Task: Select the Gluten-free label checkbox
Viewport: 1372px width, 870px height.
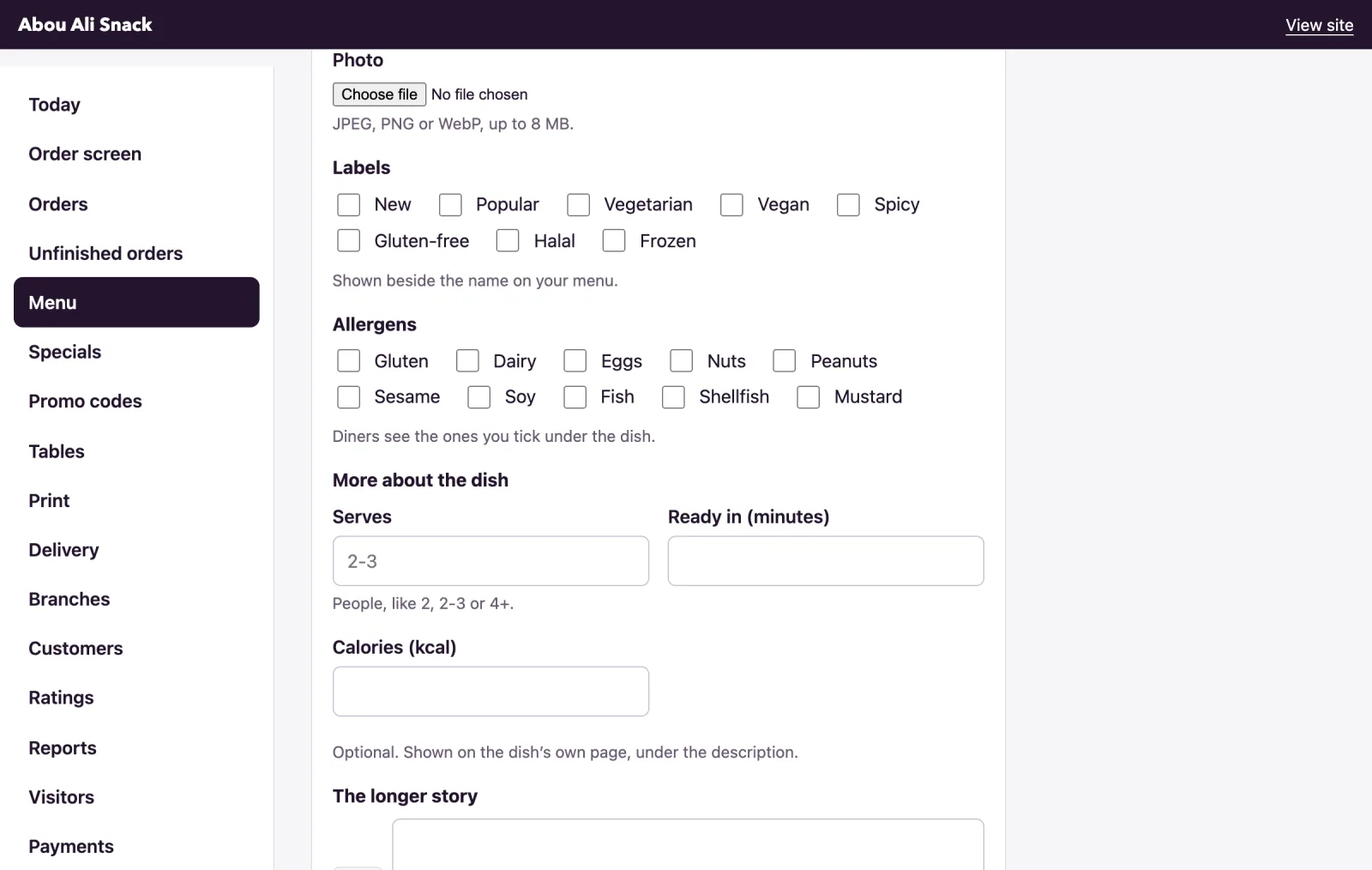Action: (348, 241)
